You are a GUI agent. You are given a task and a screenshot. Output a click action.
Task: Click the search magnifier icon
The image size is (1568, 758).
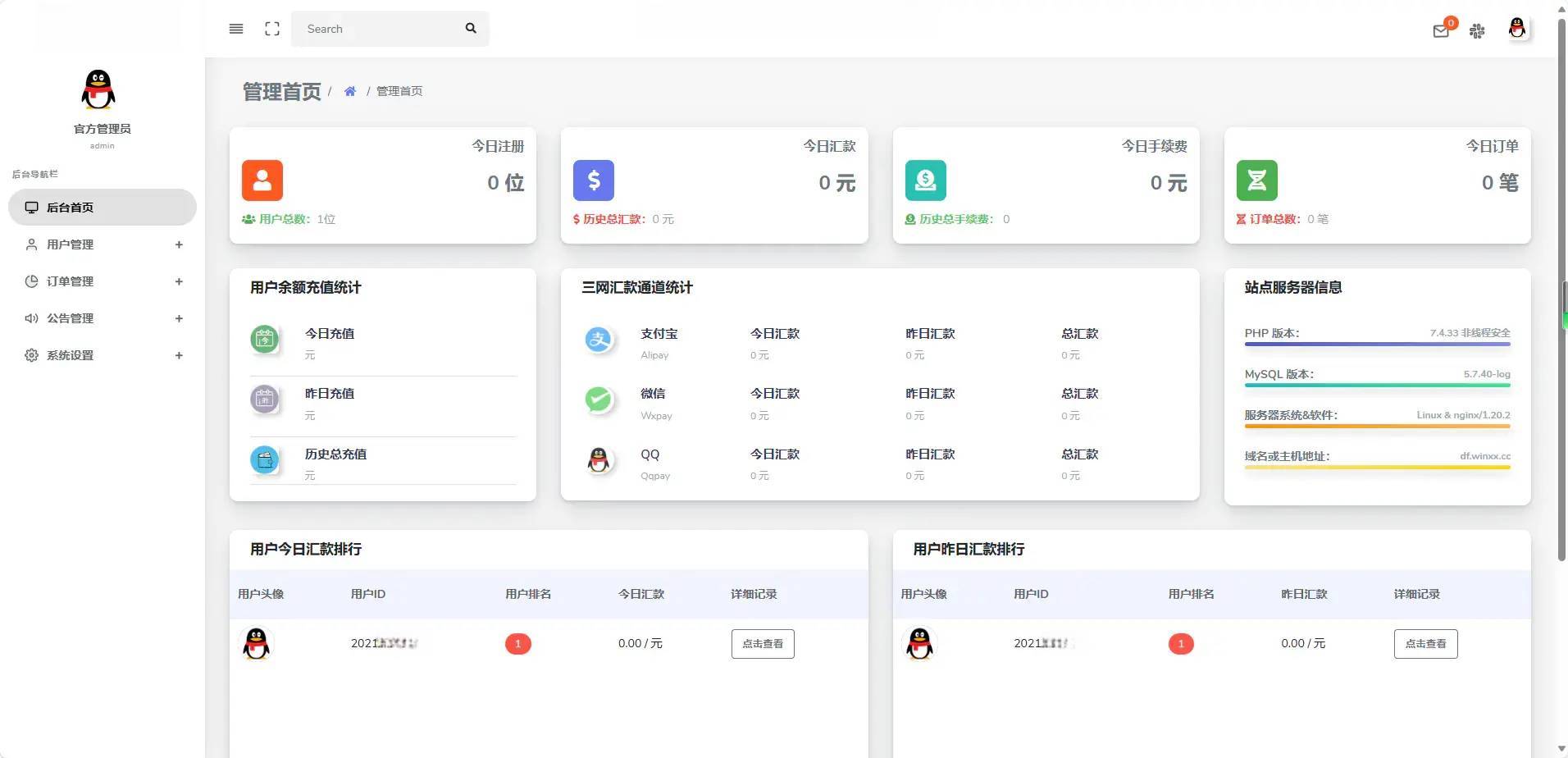[x=471, y=28]
